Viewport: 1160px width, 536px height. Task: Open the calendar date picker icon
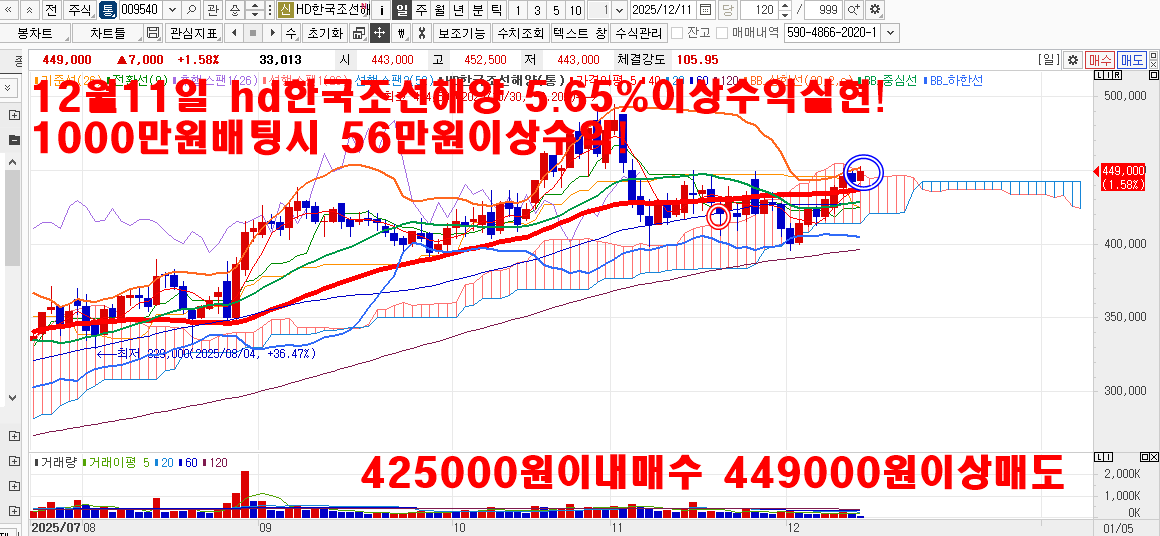pyautogui.click(x=706, y=10)
